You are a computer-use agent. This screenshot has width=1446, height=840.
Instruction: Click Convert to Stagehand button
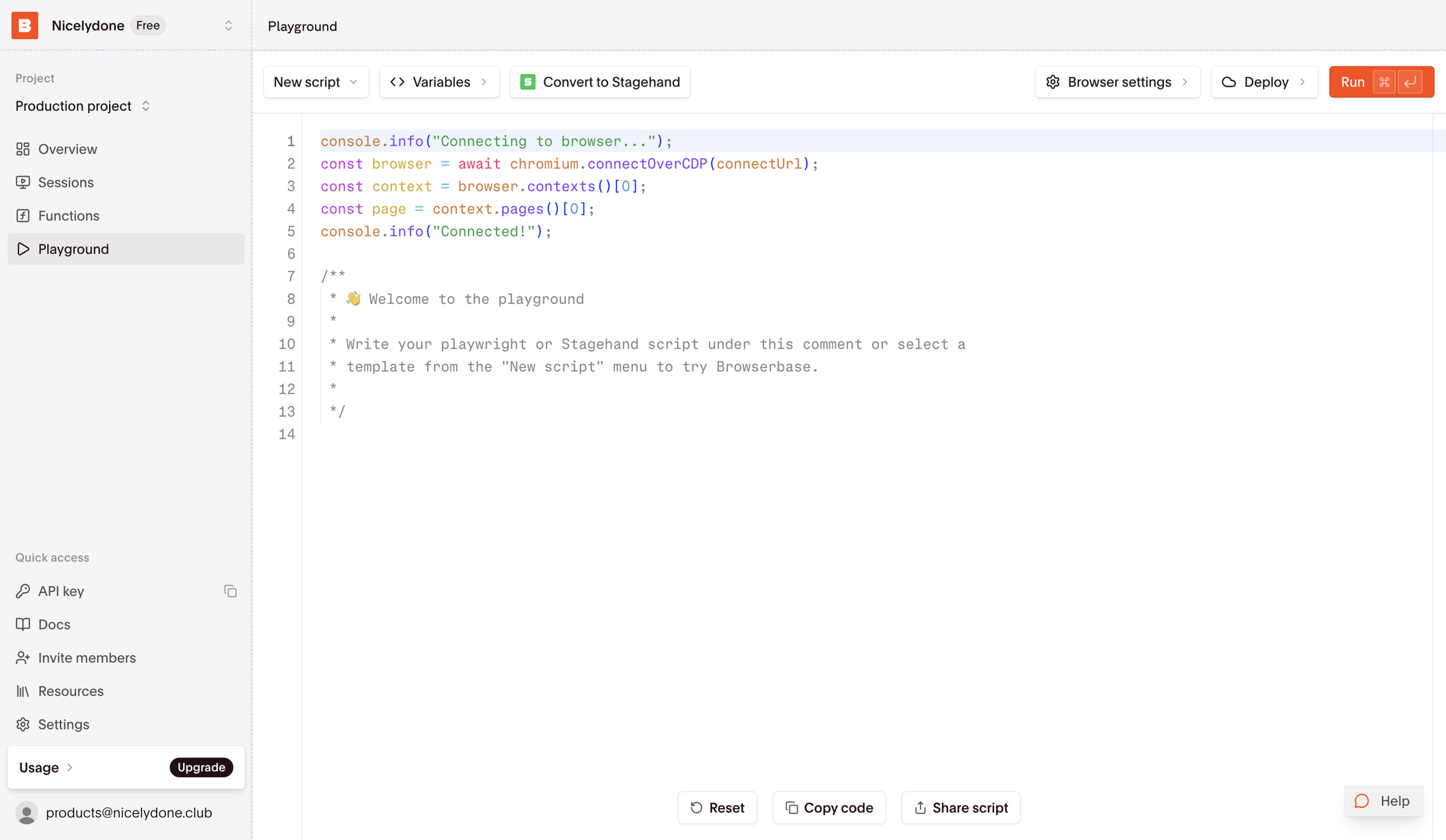[x=600, y=82]
